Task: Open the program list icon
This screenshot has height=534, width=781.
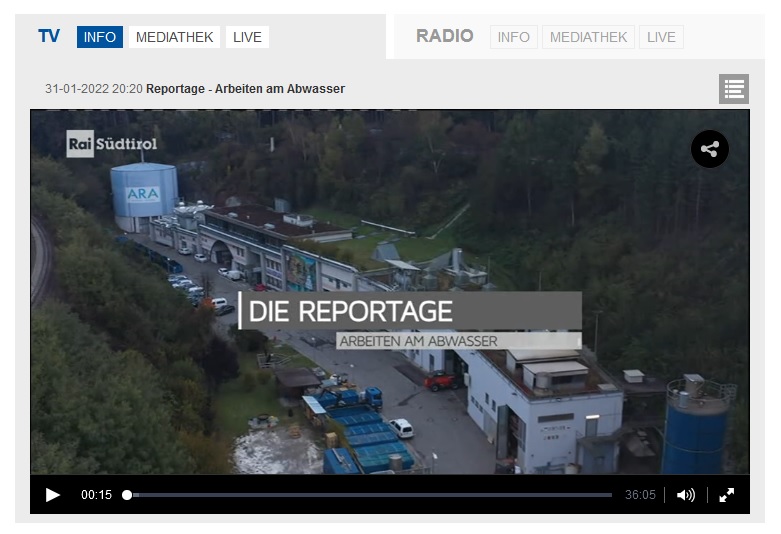Action: 733,89
